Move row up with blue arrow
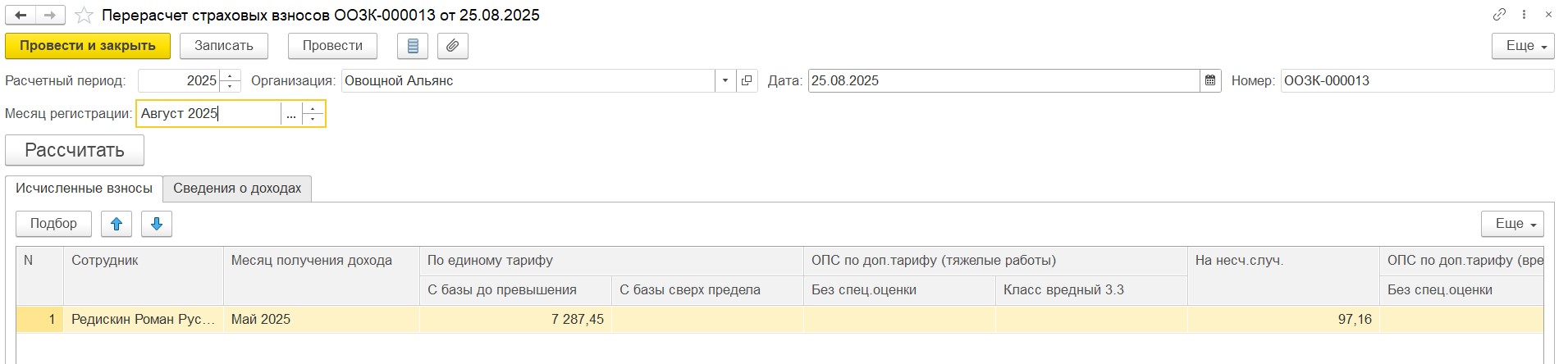 (117, 224)
